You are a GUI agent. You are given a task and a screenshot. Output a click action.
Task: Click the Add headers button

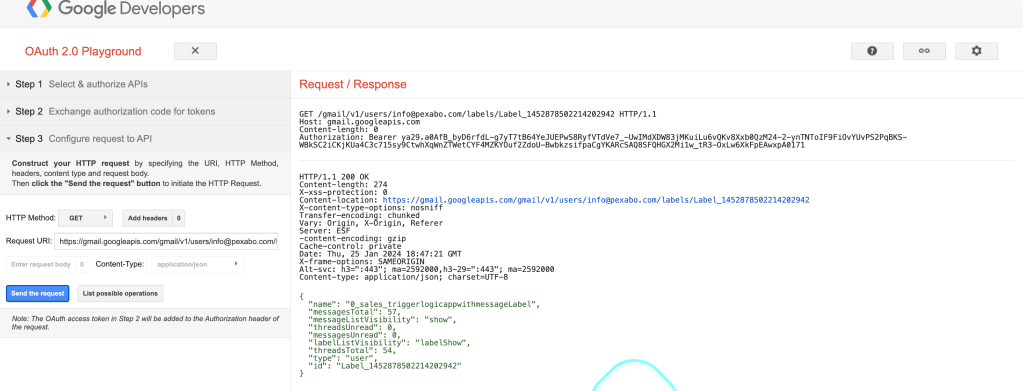pos(147,218)
